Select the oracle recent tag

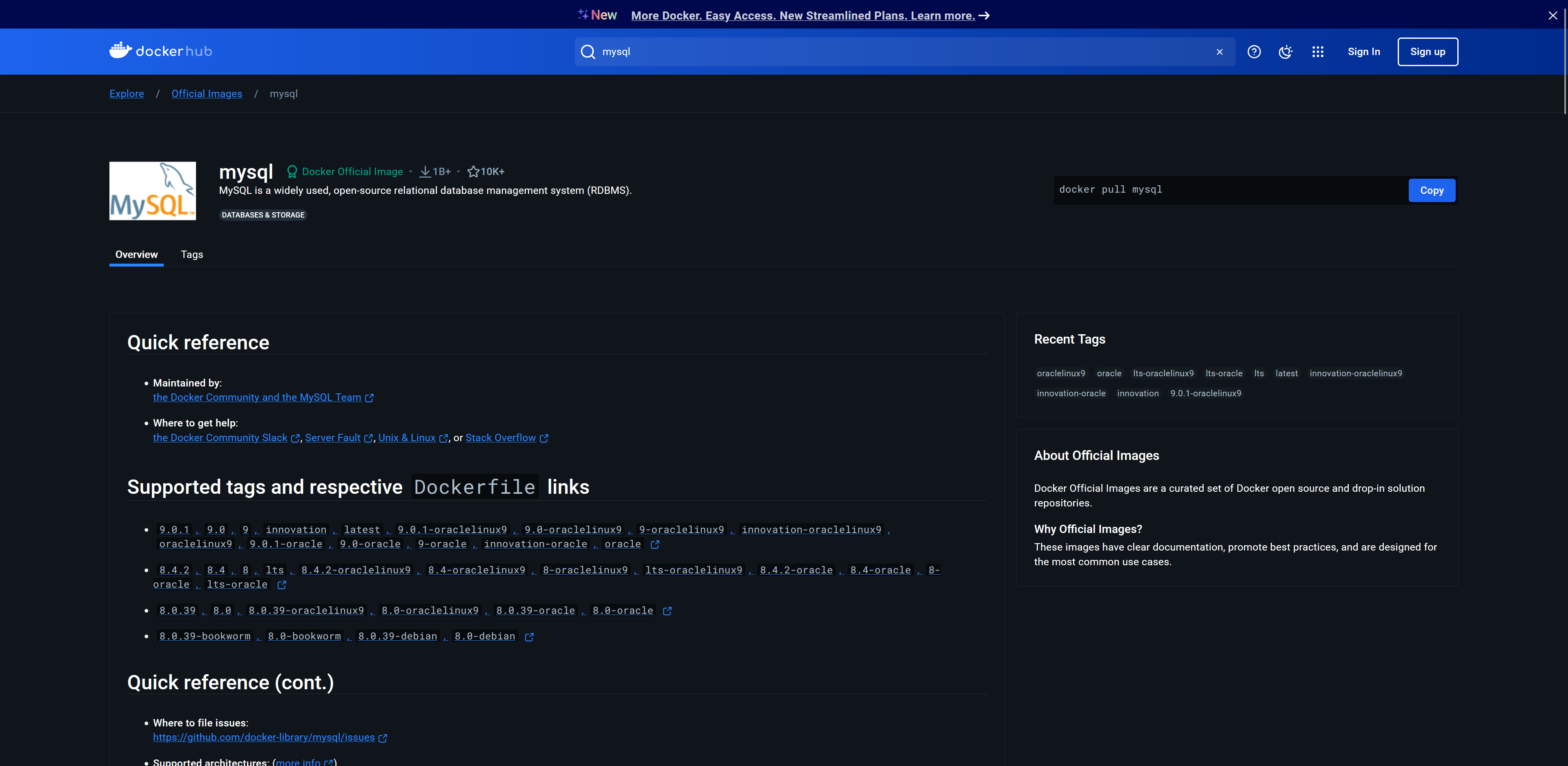1109,373
